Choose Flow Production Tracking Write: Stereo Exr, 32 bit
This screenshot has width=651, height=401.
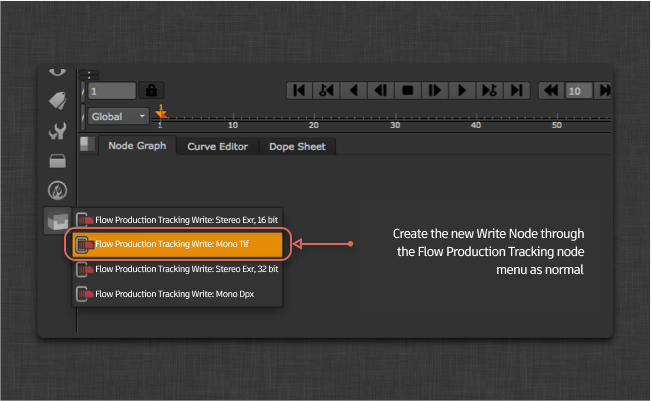181,268
